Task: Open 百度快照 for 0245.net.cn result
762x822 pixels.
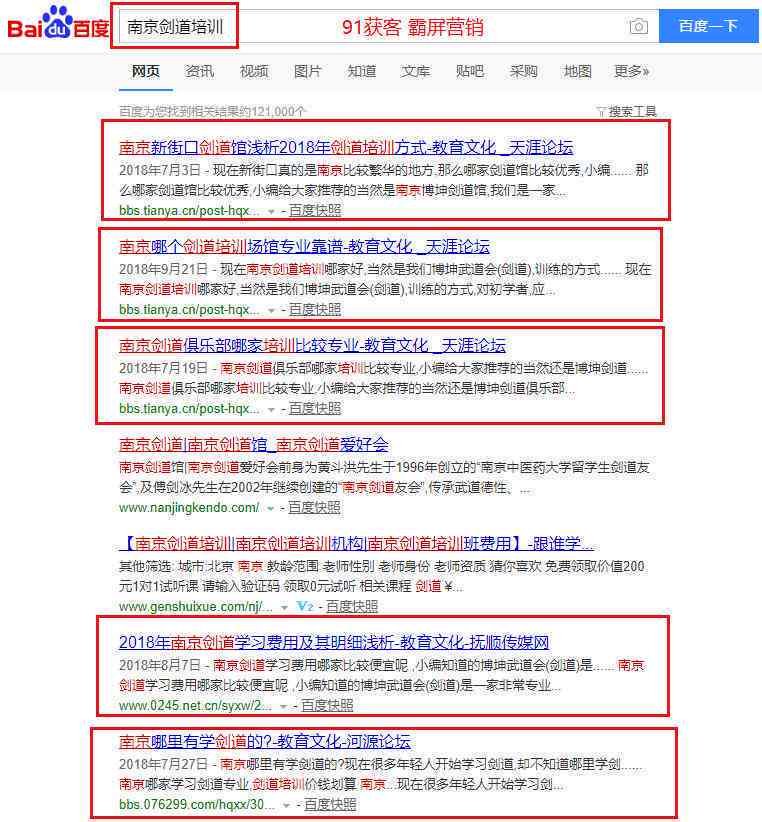Action: point(327,706)
